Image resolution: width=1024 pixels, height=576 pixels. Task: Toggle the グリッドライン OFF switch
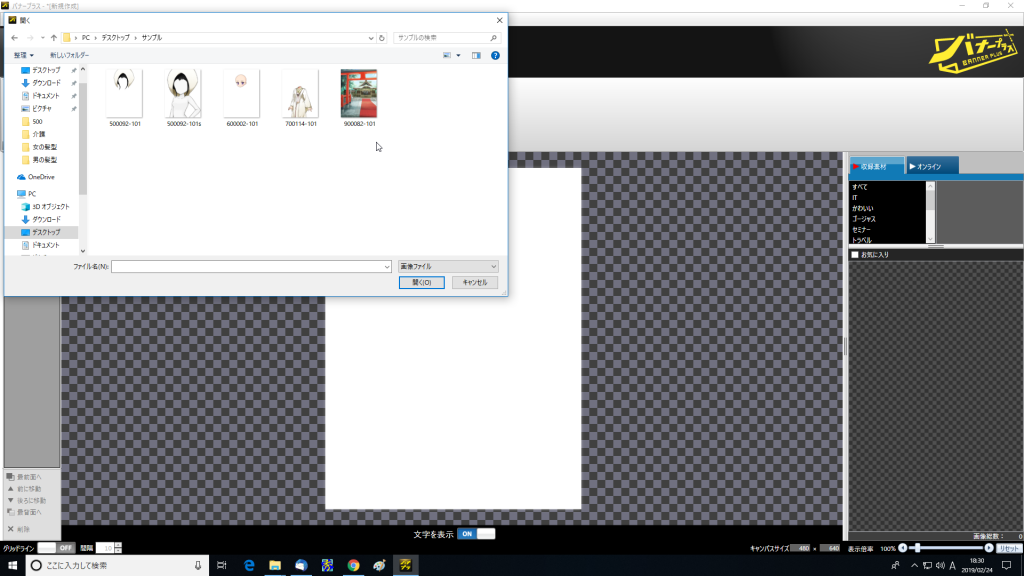coord(56,548)
